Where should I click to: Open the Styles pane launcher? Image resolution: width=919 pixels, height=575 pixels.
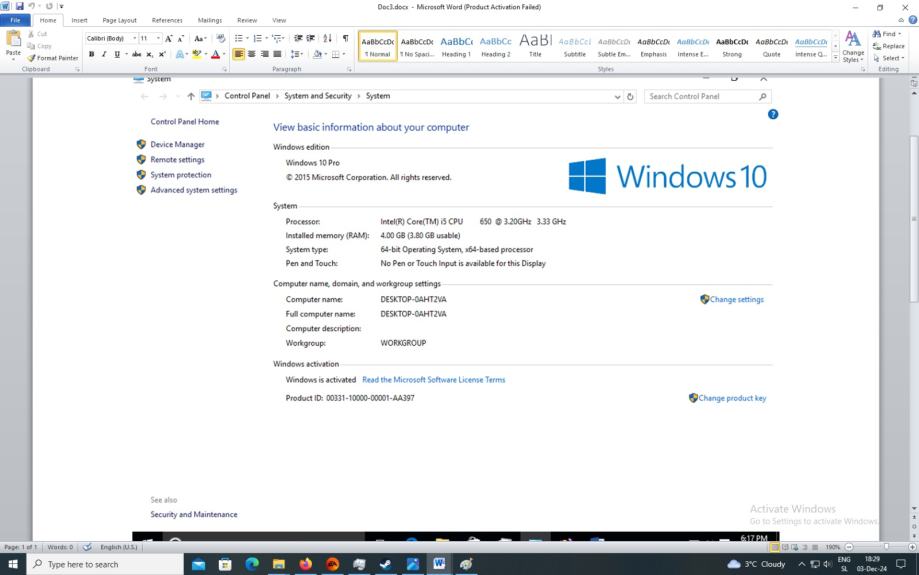[863, 69]
